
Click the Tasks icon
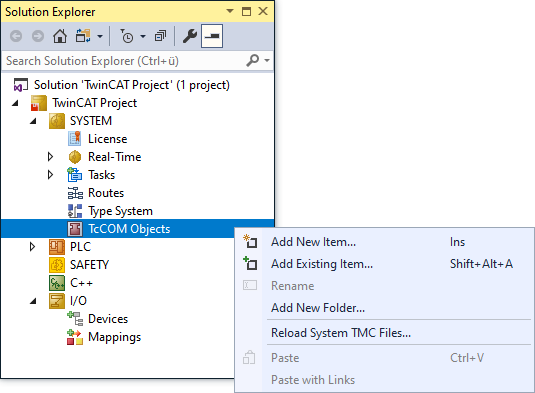click(74, 175)
